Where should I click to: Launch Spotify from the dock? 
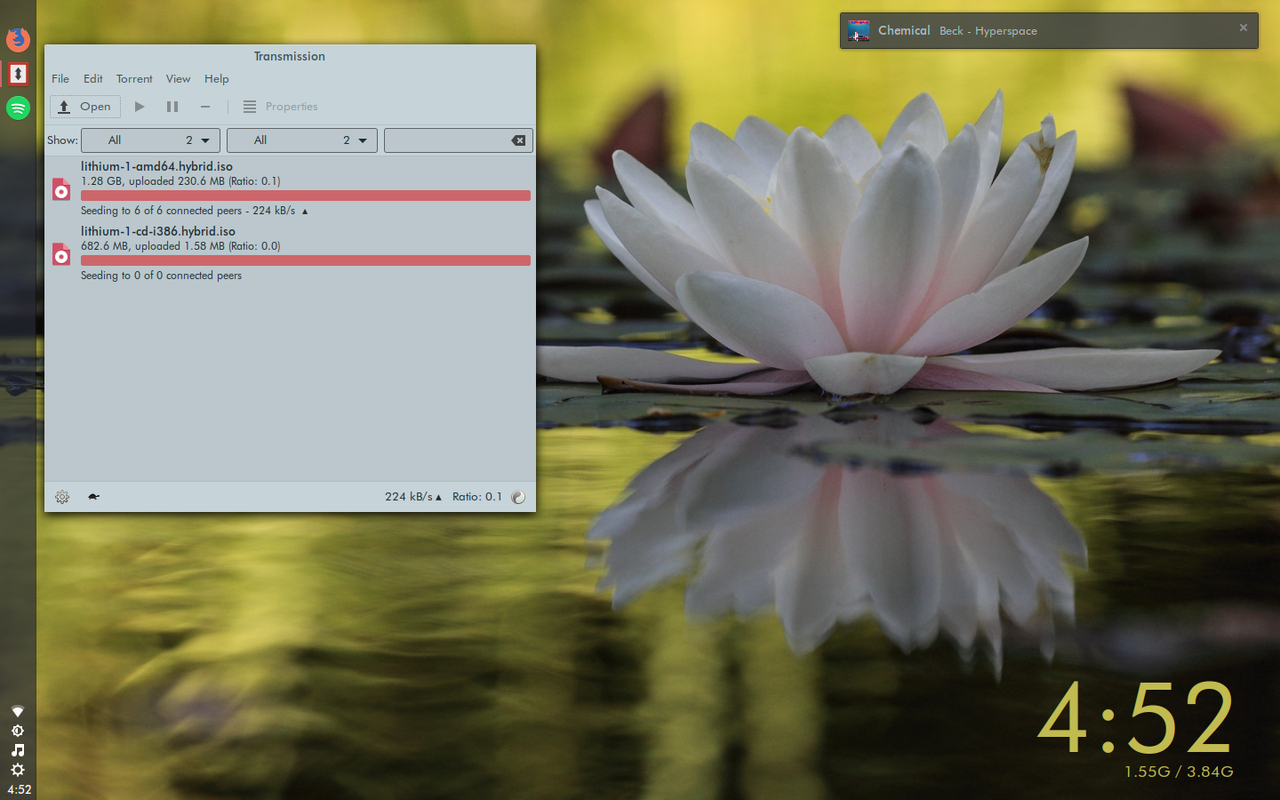click(18, 108)
